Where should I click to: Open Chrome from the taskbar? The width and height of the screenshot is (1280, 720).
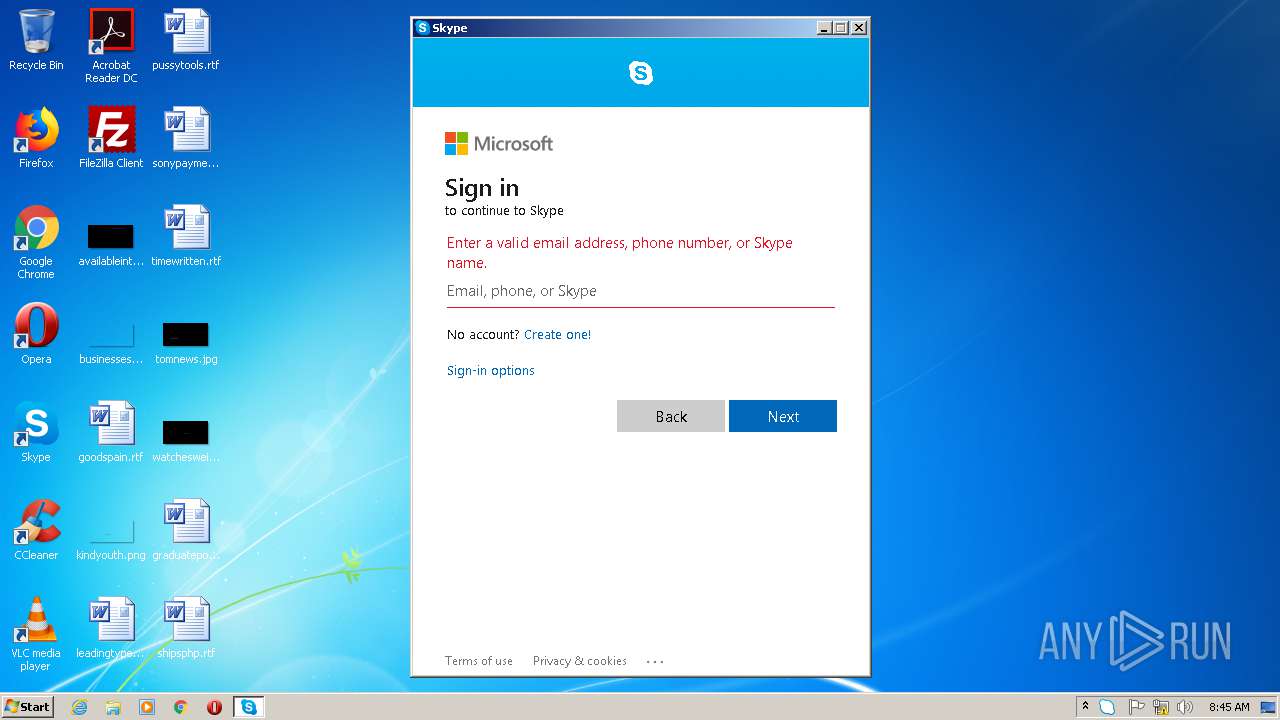tap(181, 707)
